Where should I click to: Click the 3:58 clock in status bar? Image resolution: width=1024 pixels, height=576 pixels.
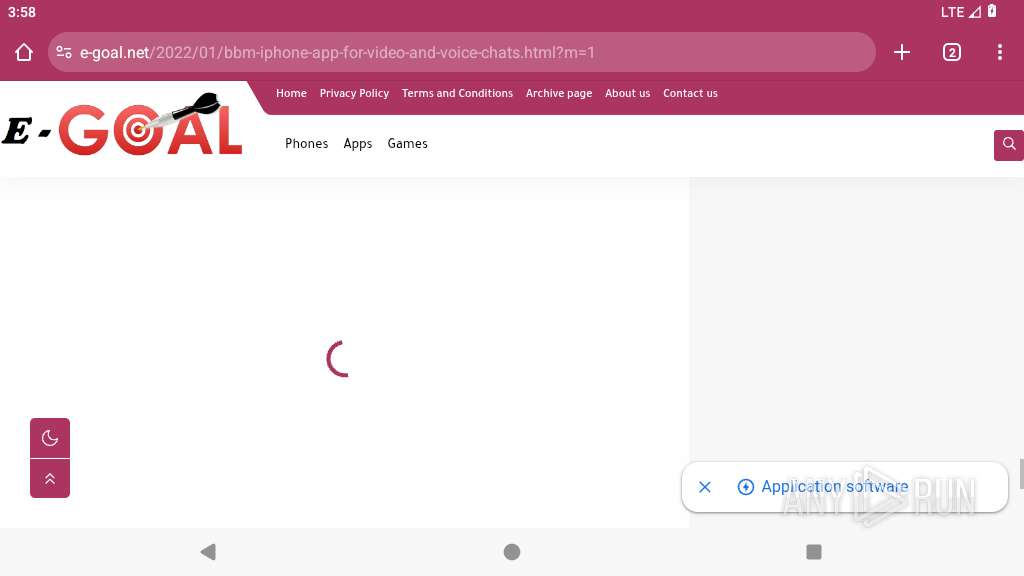[x=22, y=12]
